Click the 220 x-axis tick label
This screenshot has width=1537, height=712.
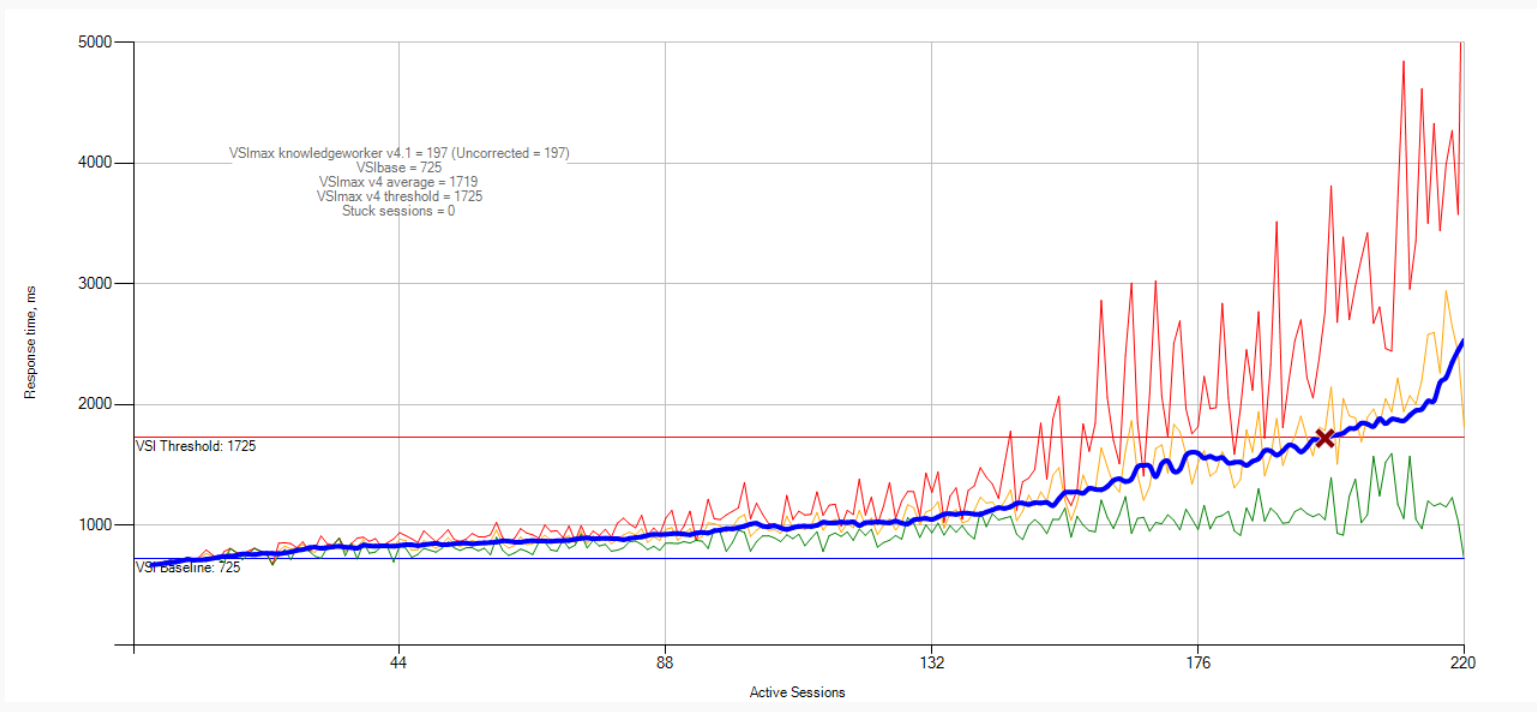click(1463, 662)
